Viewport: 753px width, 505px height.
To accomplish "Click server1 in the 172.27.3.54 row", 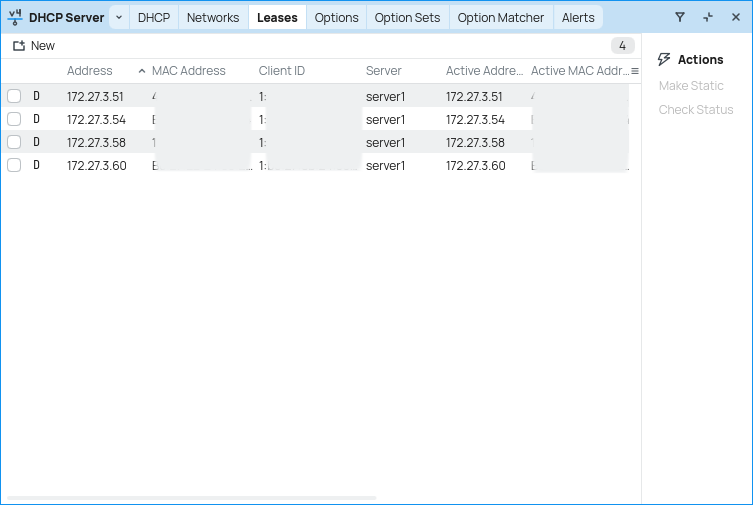I will click(385, 120).
